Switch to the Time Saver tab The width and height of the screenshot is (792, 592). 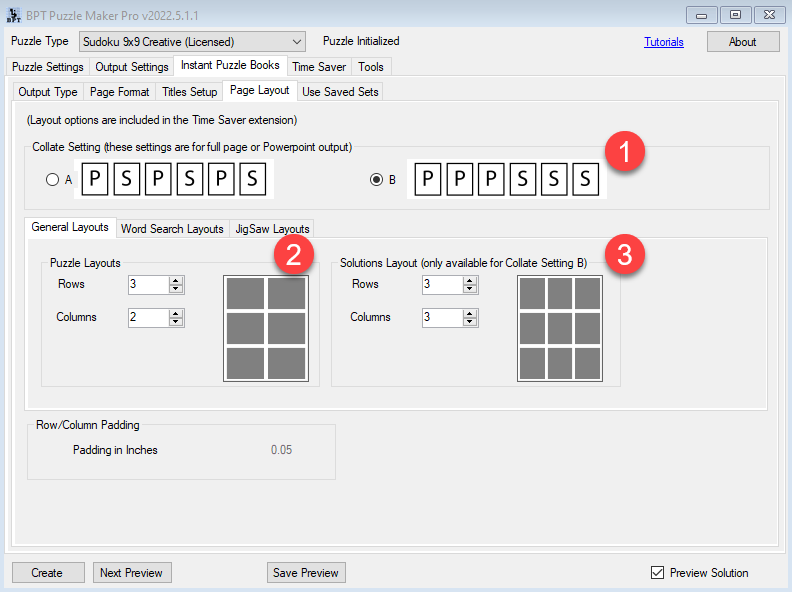point(319,67)
